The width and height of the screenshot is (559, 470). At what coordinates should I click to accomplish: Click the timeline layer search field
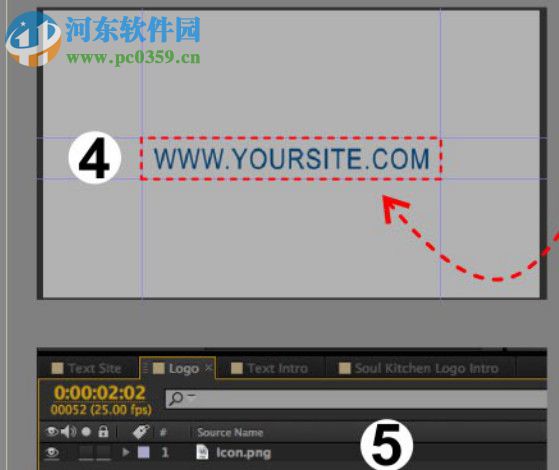pyautogui.click(x=356, y=399)
